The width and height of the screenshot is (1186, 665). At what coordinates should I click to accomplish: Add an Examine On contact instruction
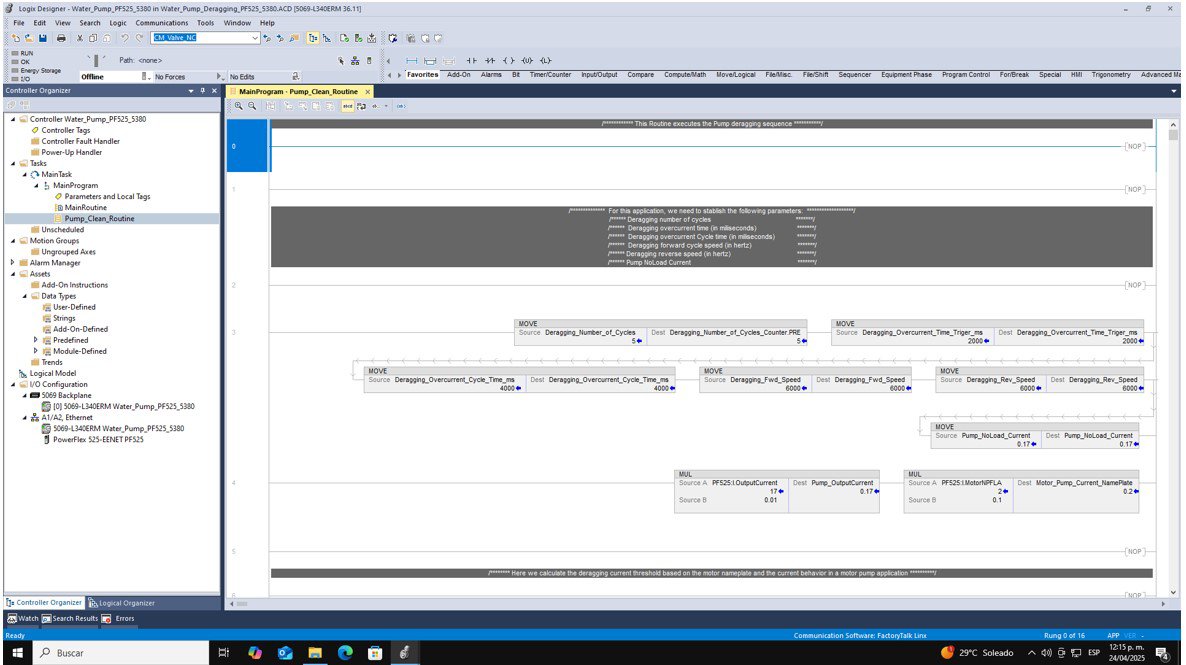[471, 61]
